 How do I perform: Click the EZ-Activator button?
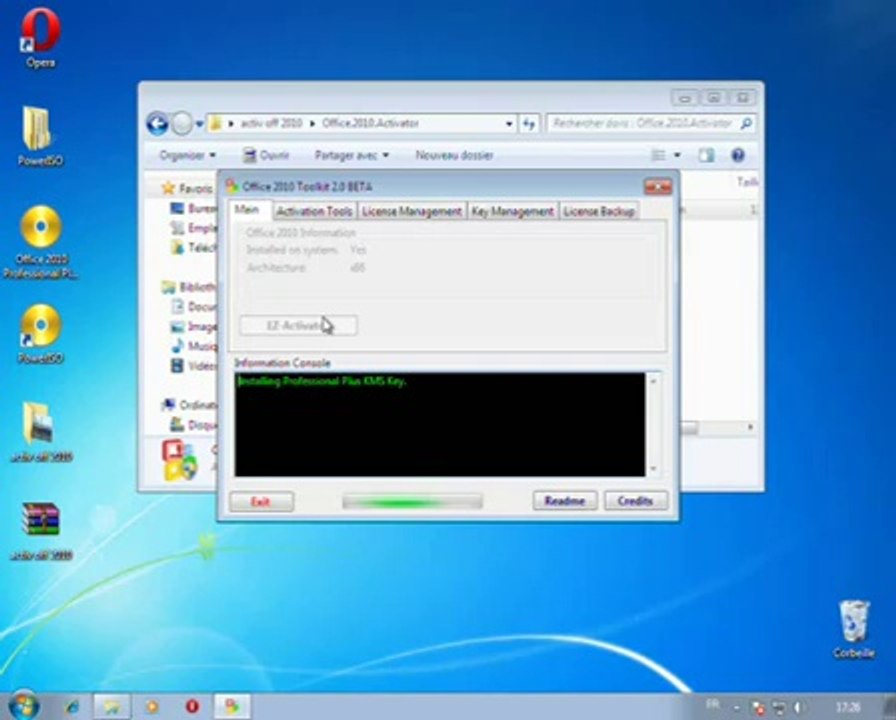click(298, 325)
